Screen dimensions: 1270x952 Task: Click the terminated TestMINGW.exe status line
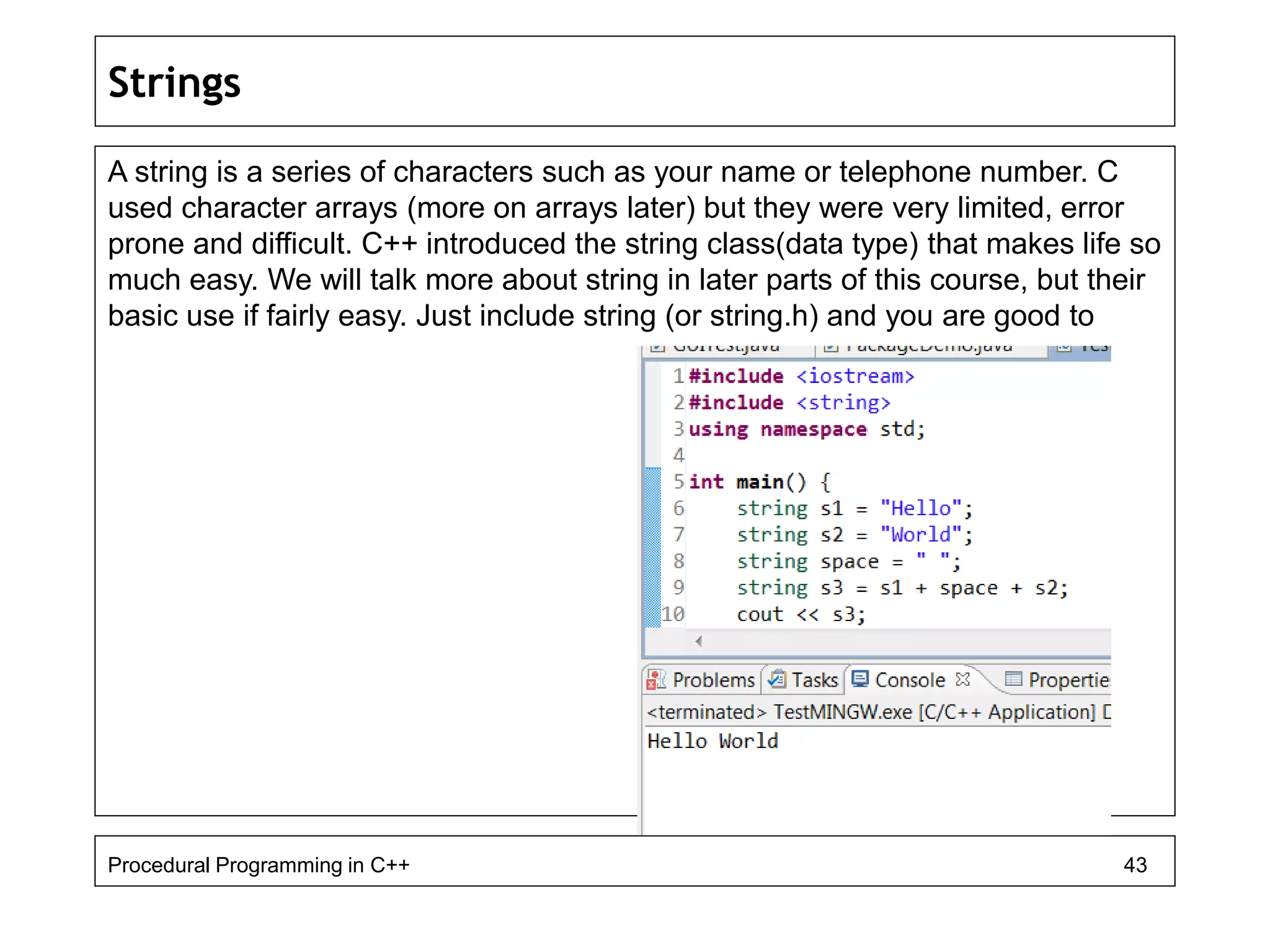(879, 712)
